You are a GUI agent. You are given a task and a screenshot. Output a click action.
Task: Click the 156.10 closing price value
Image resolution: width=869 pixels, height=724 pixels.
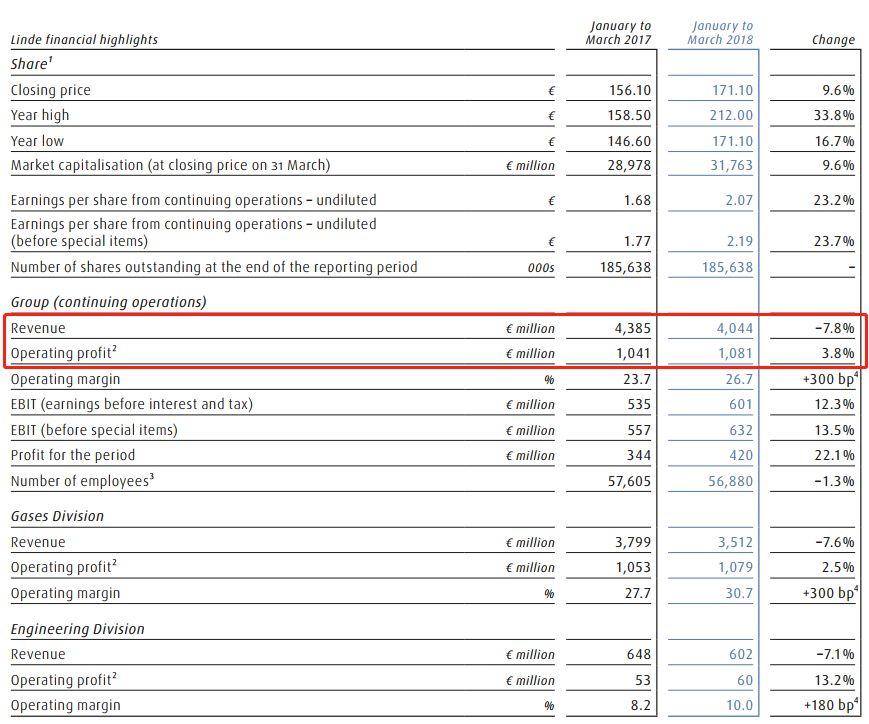[630, 90]
